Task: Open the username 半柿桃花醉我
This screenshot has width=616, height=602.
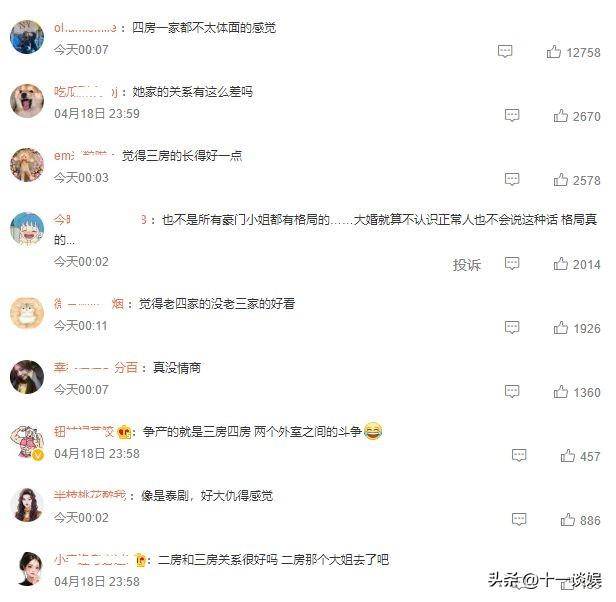Action: [x=90, y=496]
